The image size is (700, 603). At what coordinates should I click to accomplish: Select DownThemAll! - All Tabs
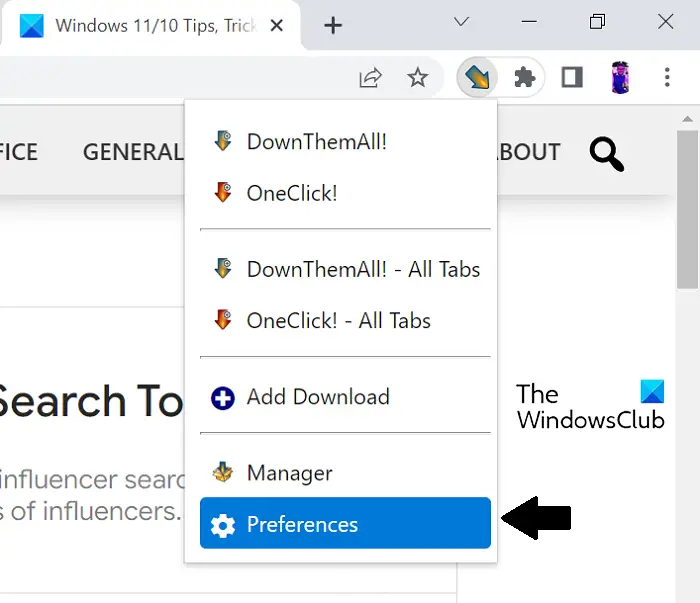(363, 269)
